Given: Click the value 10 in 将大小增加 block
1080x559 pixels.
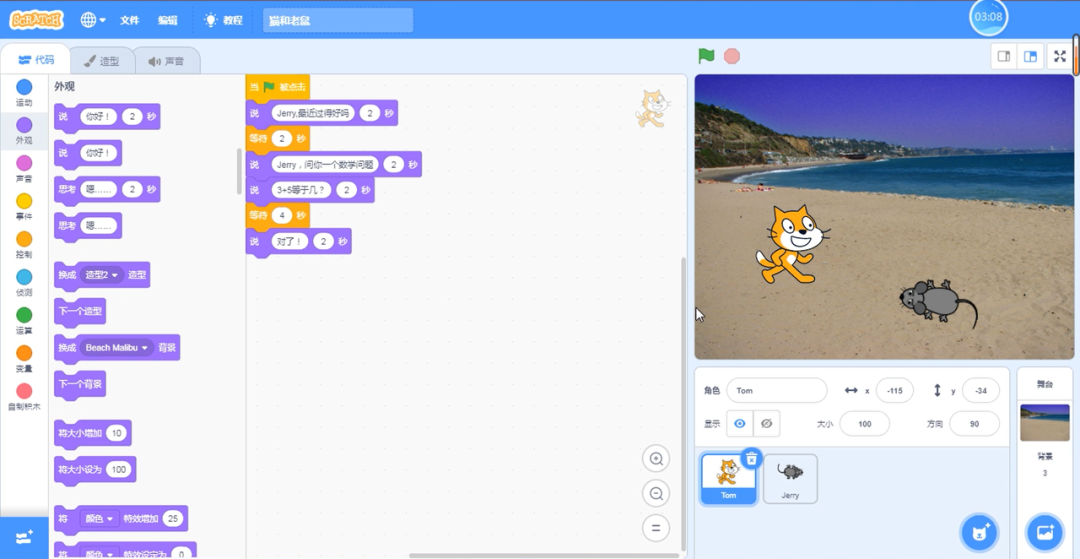Looking at the screenshot, I should 116,433.
